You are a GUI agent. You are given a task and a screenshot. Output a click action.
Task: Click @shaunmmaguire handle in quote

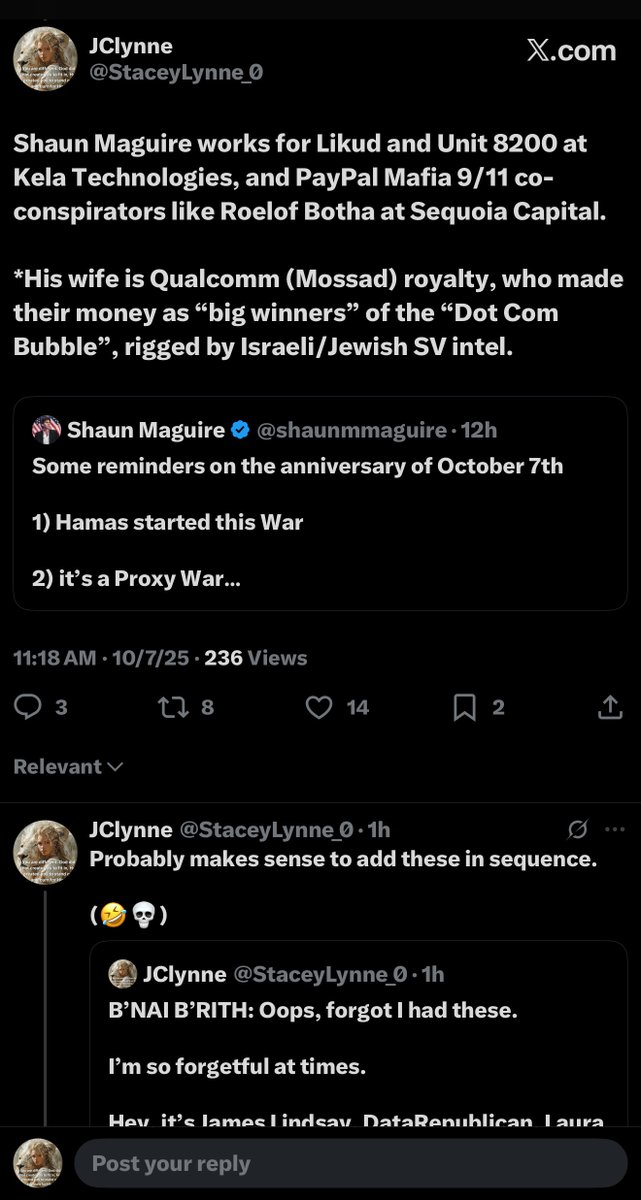[351, 431]
